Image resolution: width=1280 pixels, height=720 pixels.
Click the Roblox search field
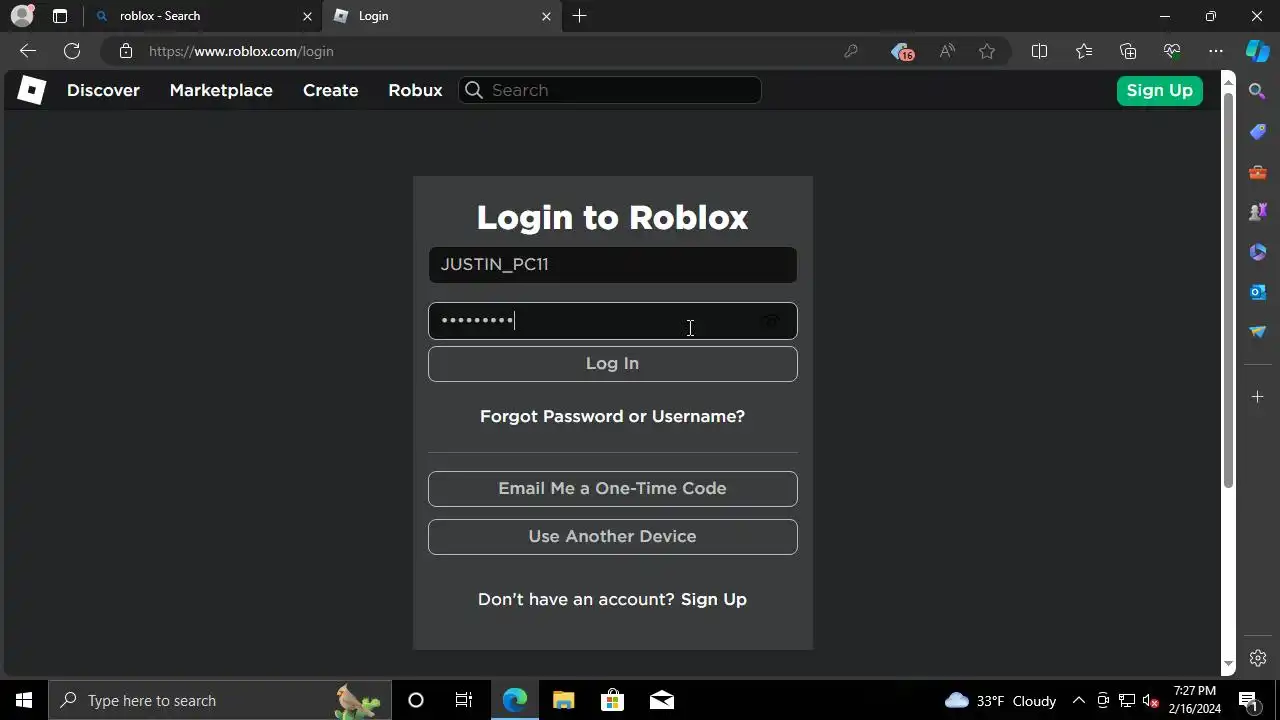click(610, 90)
